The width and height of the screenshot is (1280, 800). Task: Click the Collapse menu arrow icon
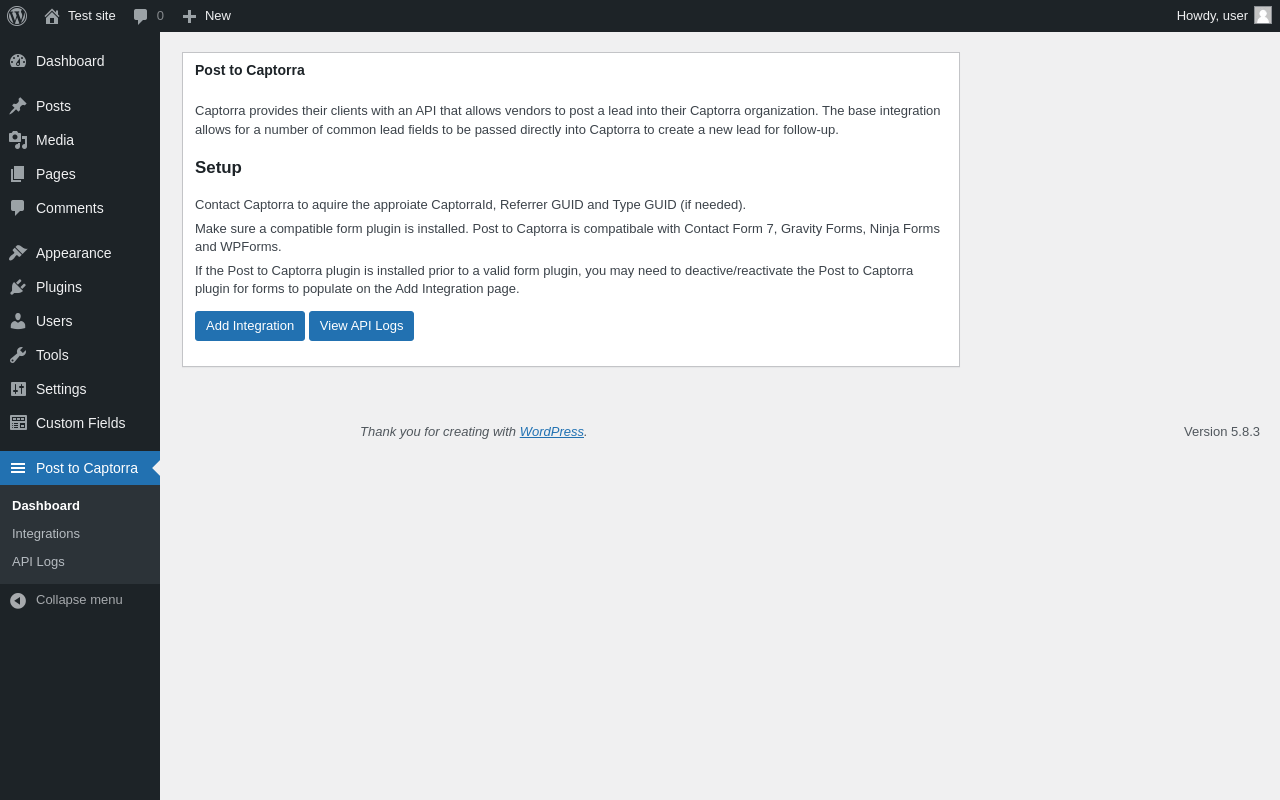(x=18, y=601)
